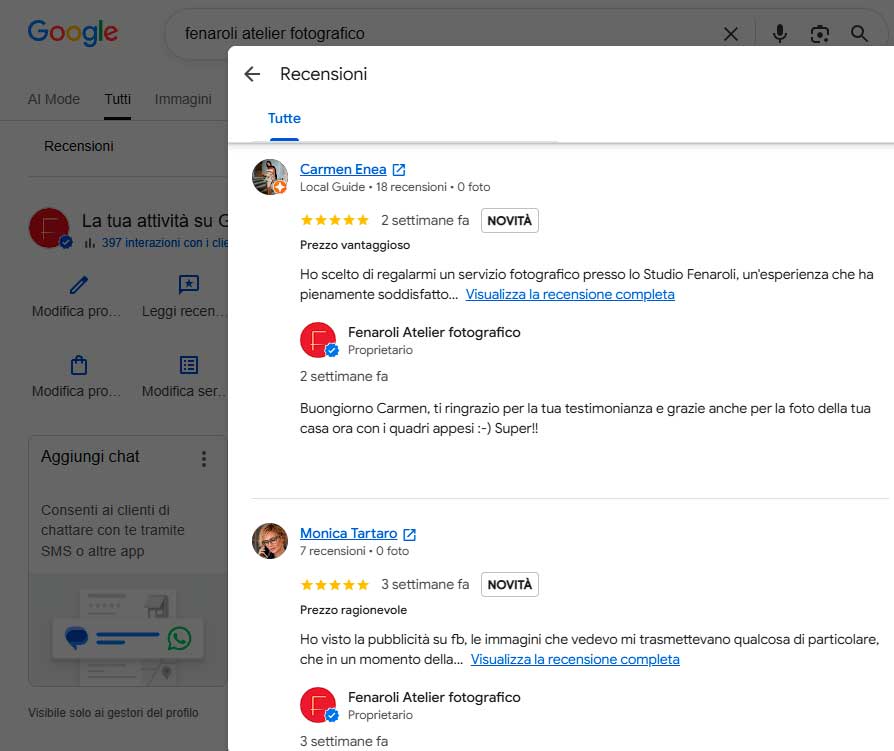Click 'Visibile solo ai gestori del profilo'

pyautogui.click(x=113, y=713)
